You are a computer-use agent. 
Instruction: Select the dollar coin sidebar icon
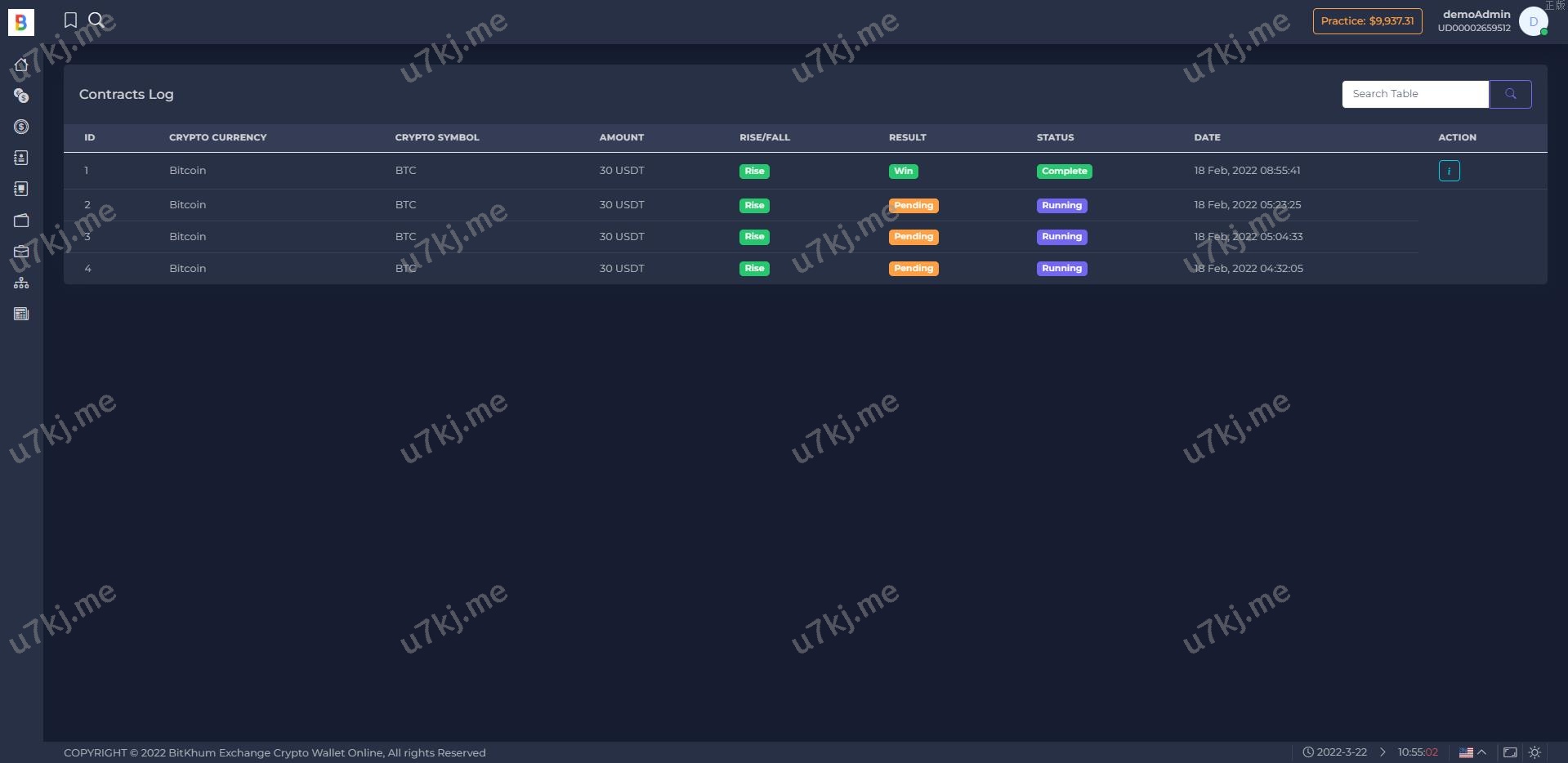(21, 127)
